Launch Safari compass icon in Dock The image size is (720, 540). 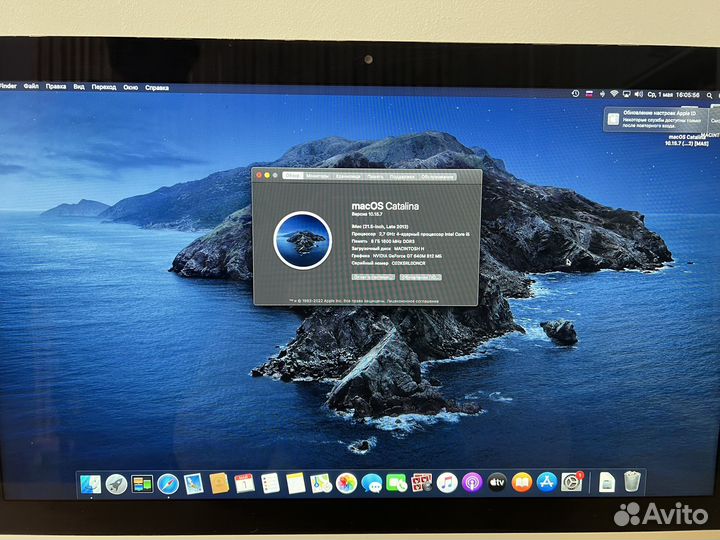168,484
